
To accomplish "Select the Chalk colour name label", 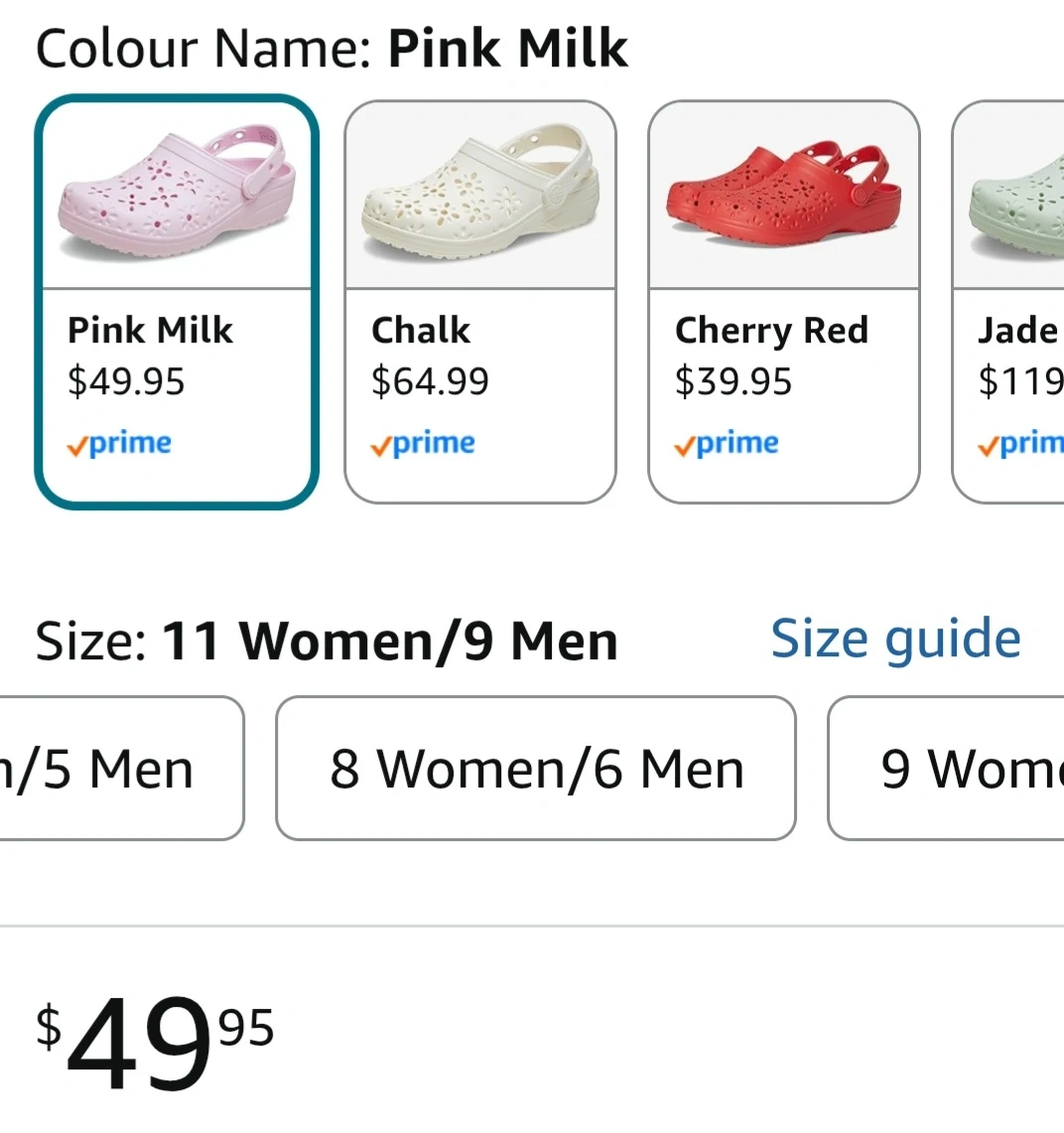I will coord(421,331).
